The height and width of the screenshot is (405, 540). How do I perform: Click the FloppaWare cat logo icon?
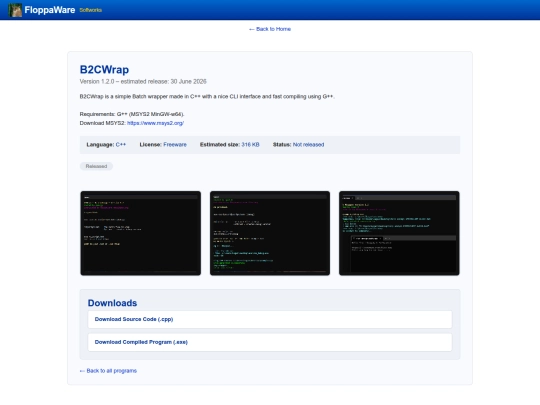[x=15, y=10]
